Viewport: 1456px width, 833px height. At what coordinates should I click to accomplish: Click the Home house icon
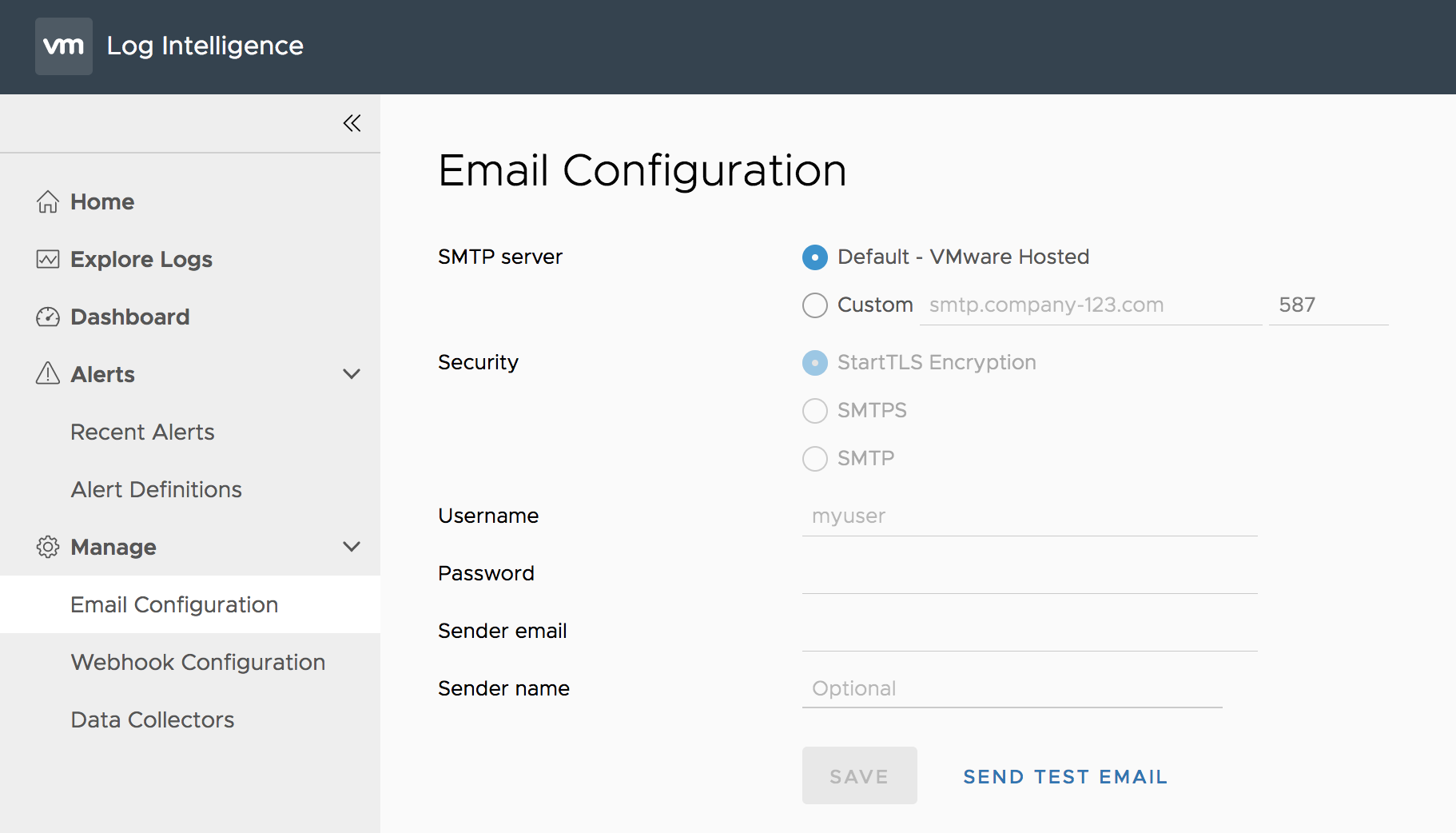click(48, 201)
